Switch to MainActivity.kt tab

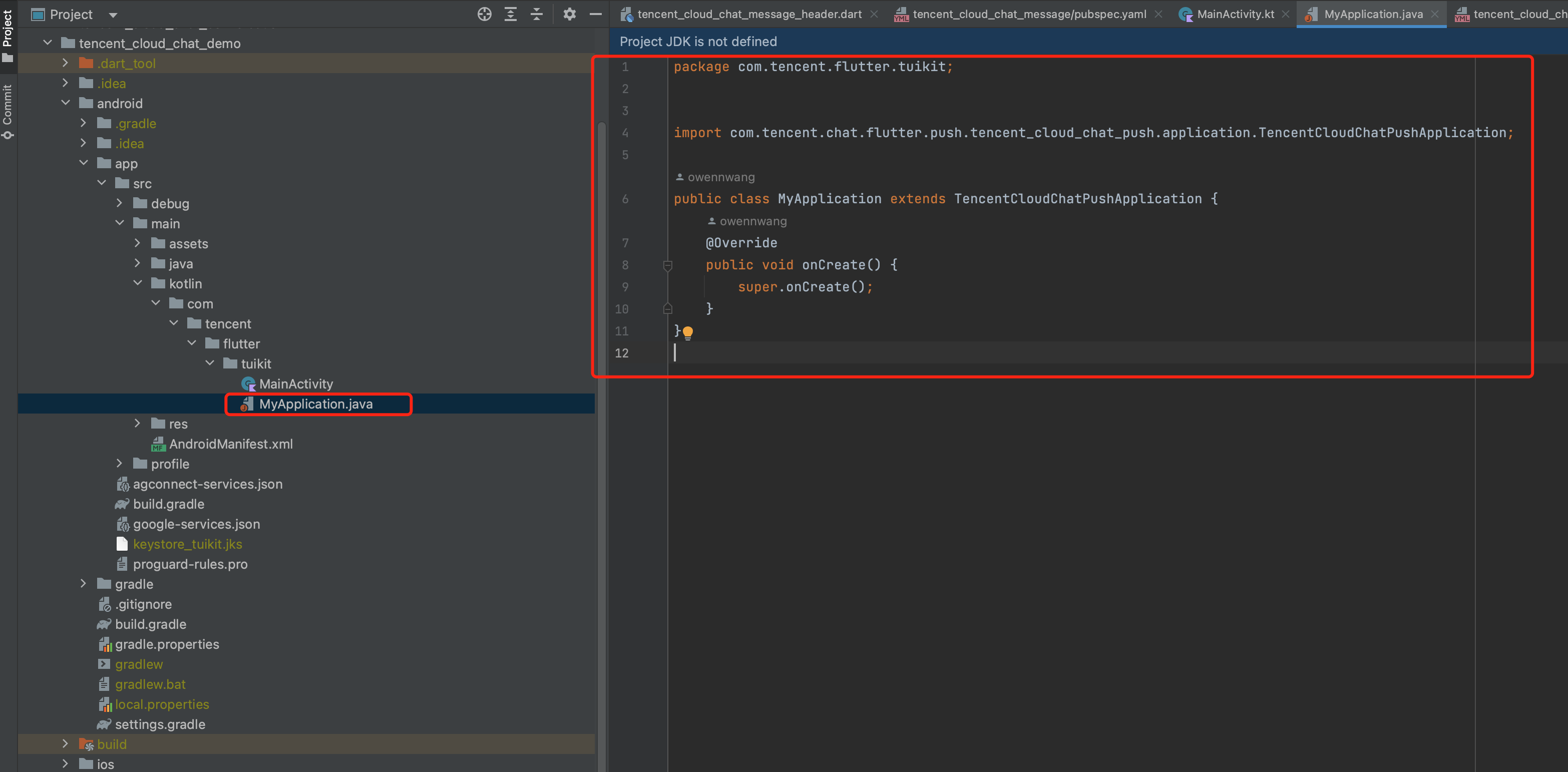1235,14
